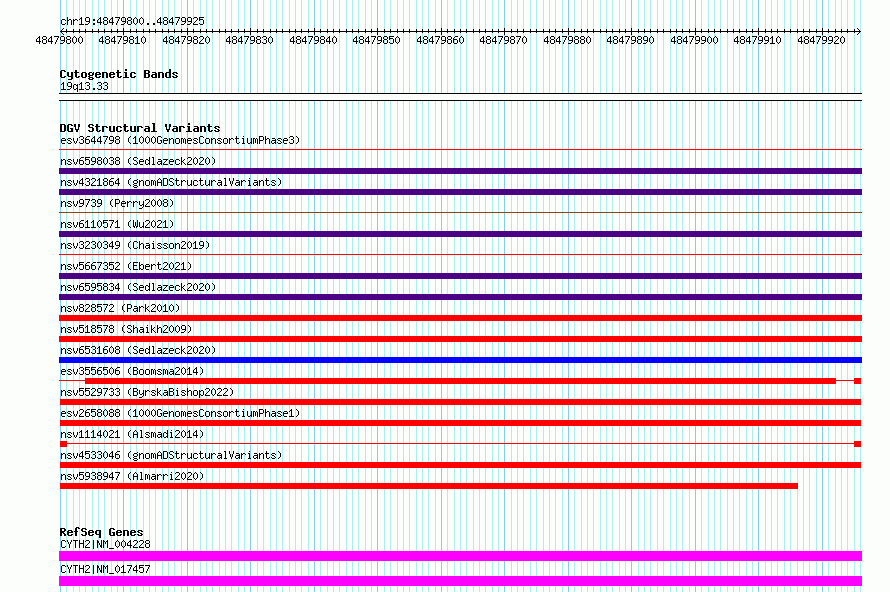Select the nsv828572 Park2010 label
890x592 pixels.
[x=120, y=308]
